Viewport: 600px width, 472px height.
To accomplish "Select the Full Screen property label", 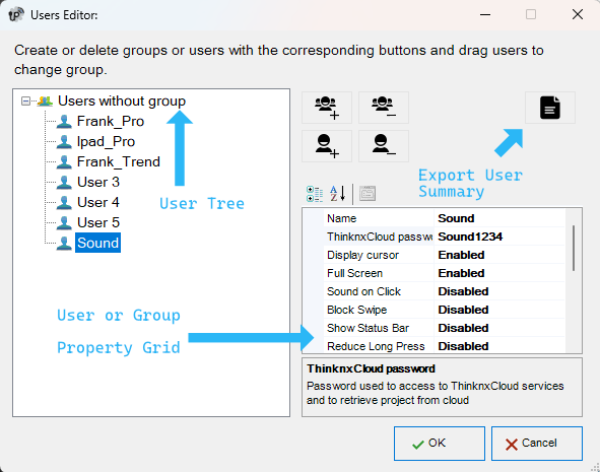I will [x=355, y=273].
